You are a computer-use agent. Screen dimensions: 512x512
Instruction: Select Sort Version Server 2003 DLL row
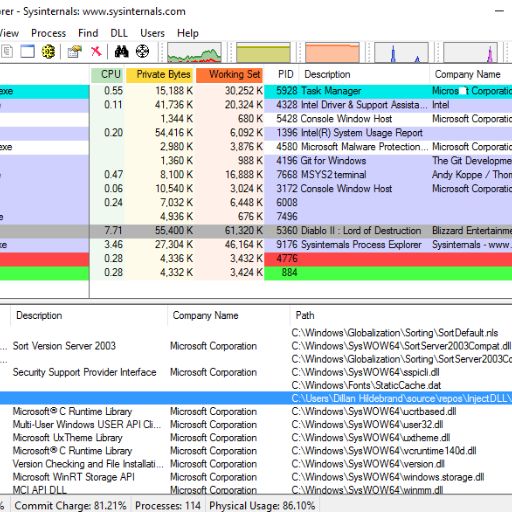[256, 346]
